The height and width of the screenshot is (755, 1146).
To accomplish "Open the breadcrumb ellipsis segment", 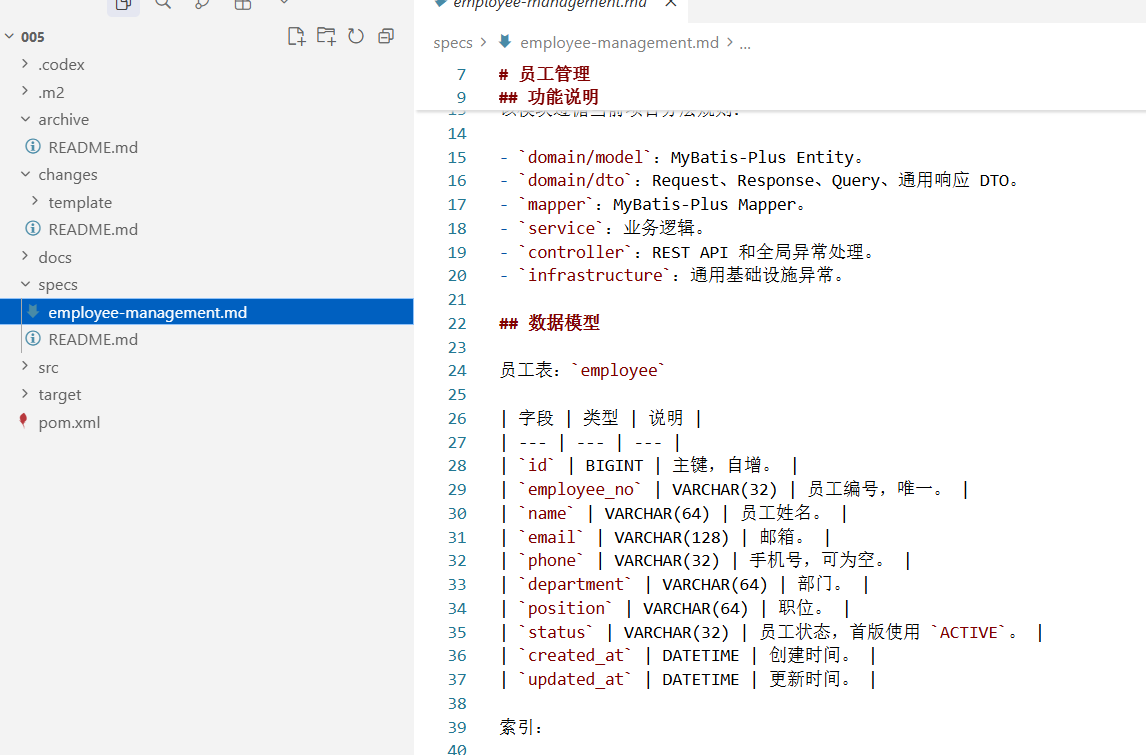I will click(745, 44).
